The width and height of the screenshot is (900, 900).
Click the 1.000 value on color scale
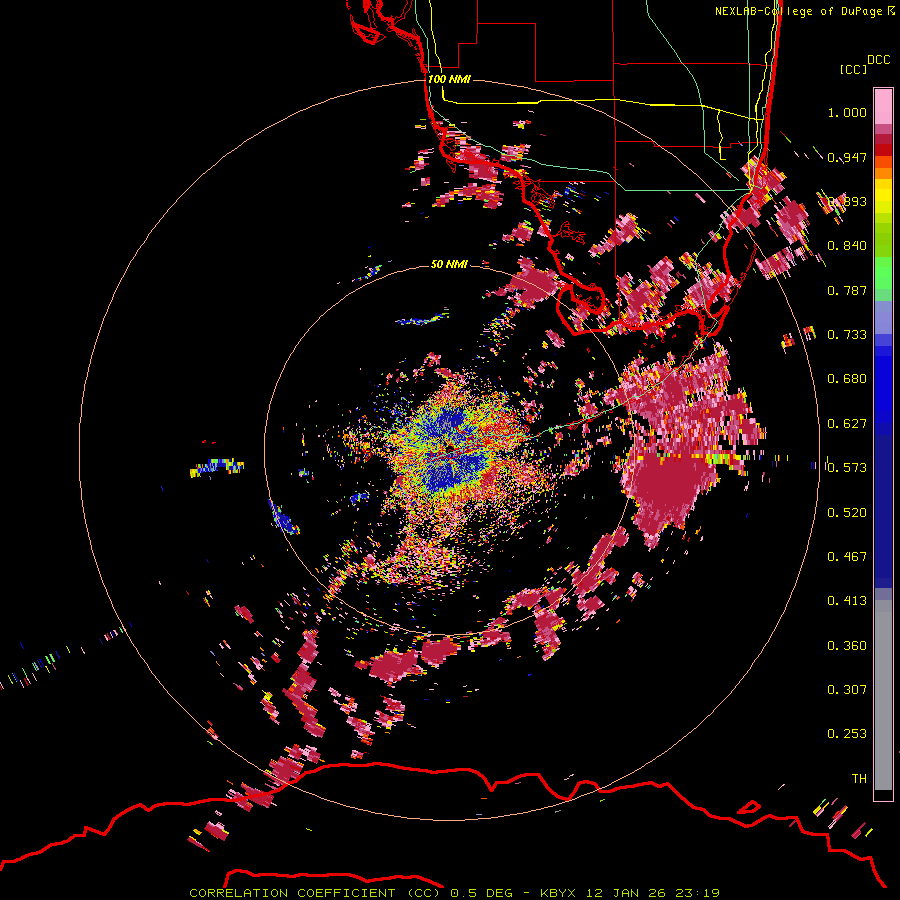847,112
